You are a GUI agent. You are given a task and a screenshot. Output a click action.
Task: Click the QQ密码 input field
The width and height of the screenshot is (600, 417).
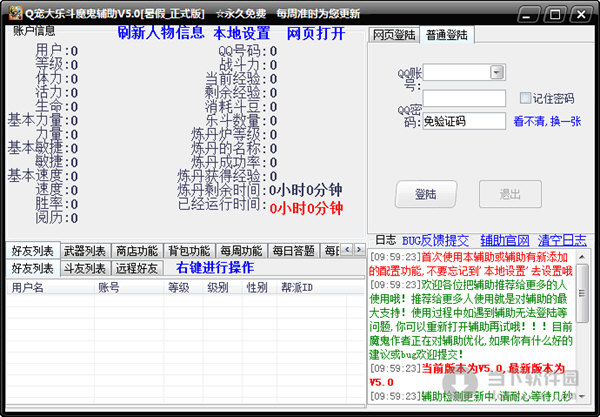tap(464, 98)
